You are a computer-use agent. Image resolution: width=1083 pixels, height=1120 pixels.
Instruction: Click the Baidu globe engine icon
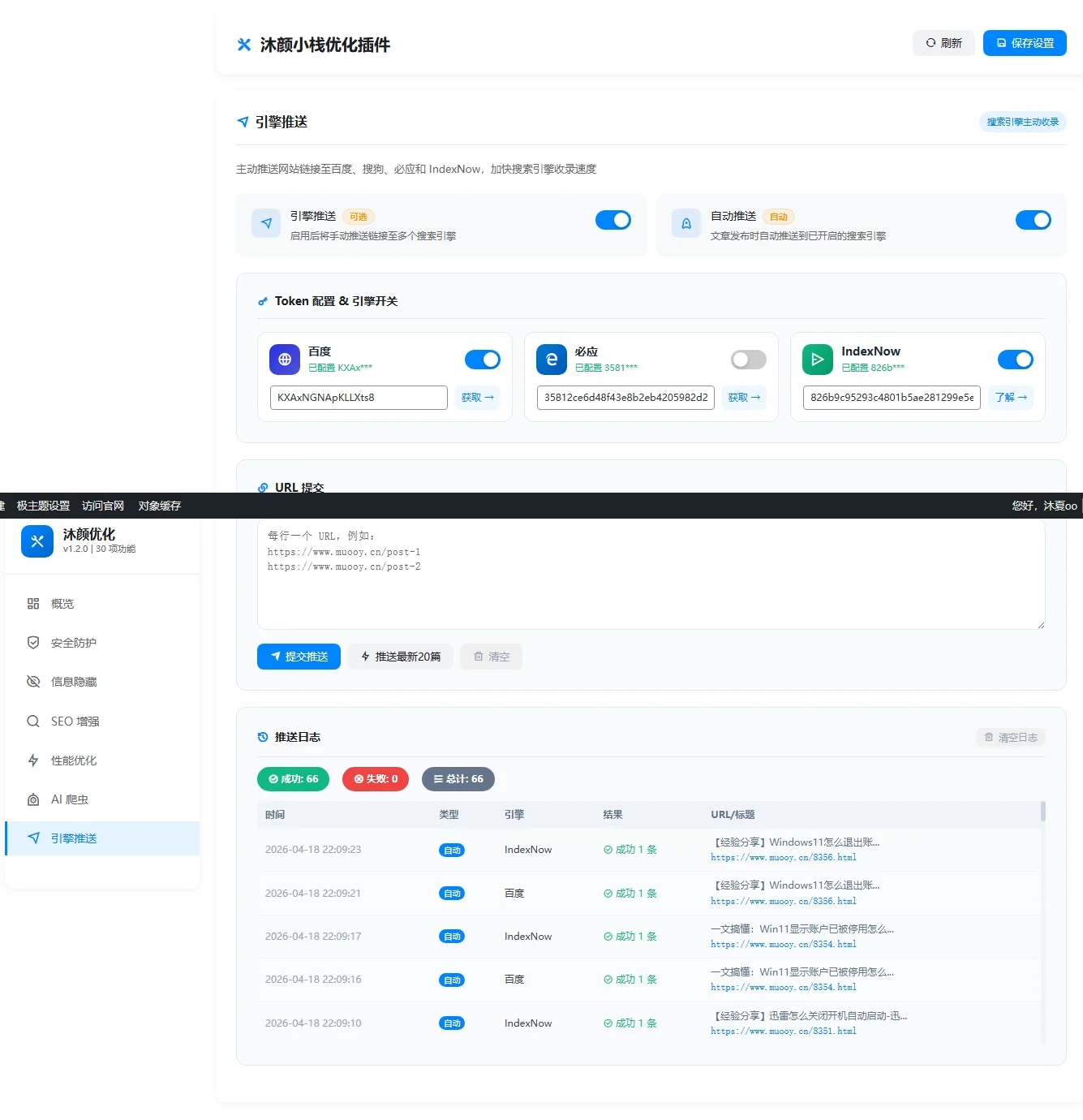pyautogui.click(x=285, y=360)
